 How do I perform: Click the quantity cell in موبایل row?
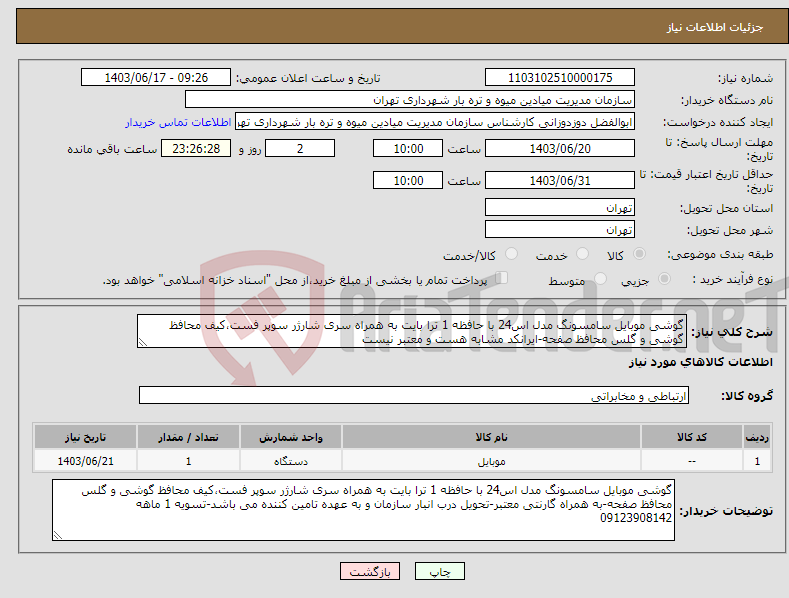tap(188, 461)
